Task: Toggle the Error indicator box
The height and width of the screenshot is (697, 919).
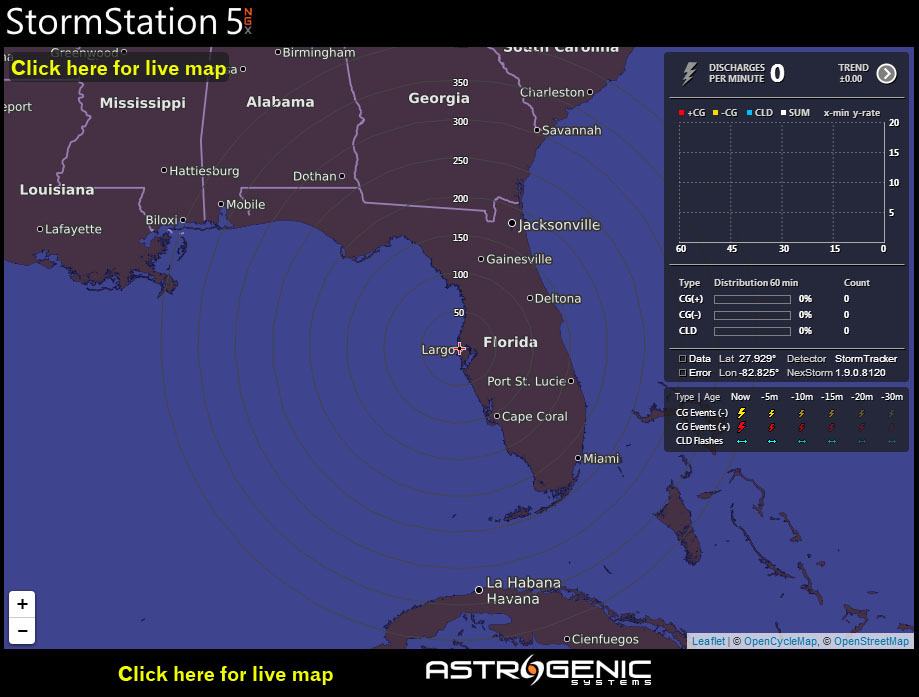Action: 682,372
